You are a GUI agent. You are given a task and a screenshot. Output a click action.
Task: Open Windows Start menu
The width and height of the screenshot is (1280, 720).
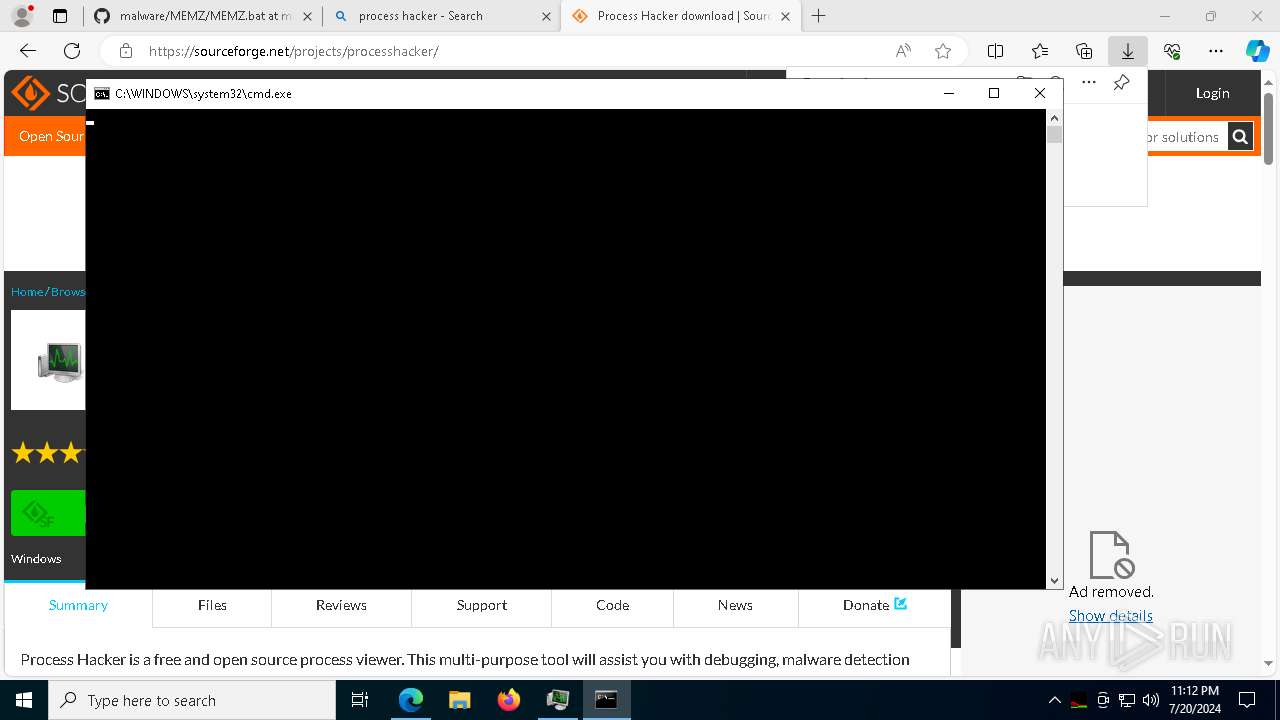(x=24, y=700)
